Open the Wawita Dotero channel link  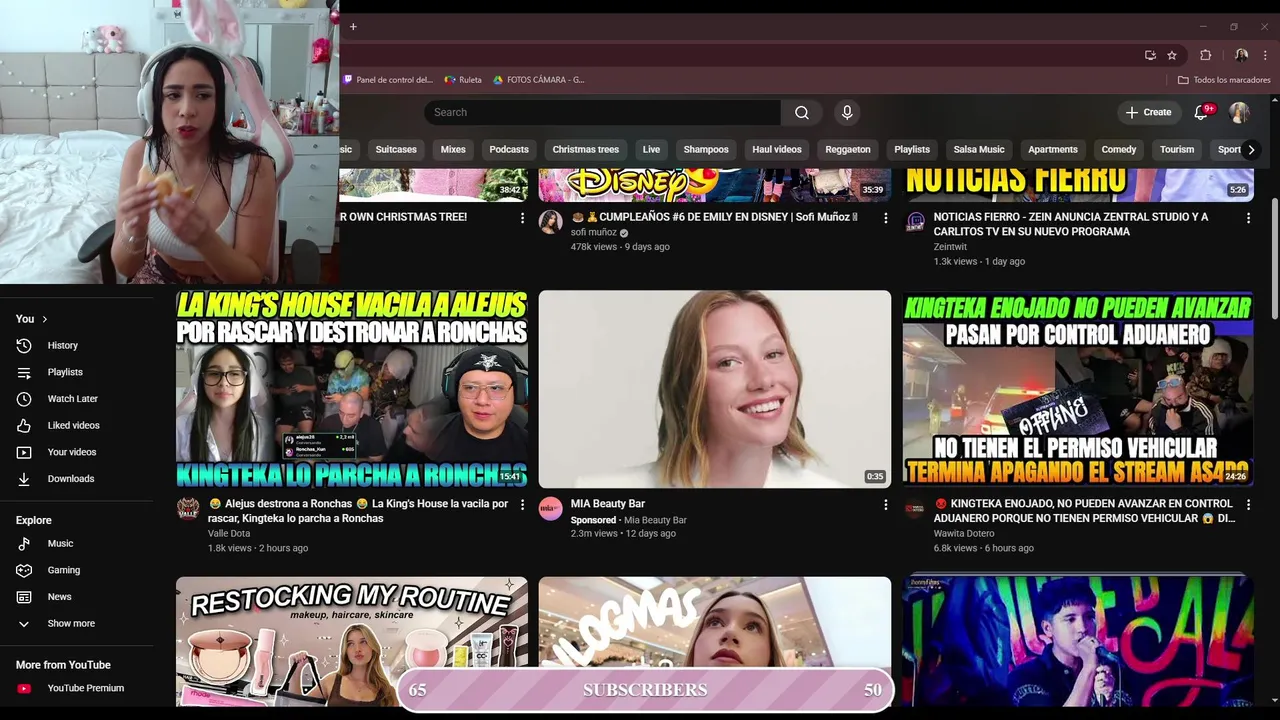(964, 533)
